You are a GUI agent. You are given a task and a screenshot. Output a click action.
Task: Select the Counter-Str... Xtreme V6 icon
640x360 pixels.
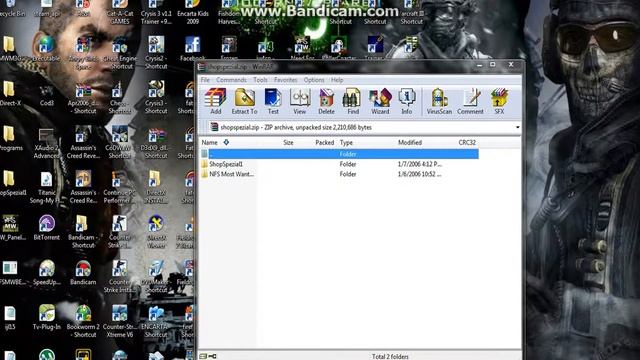[x=120, y=322]
